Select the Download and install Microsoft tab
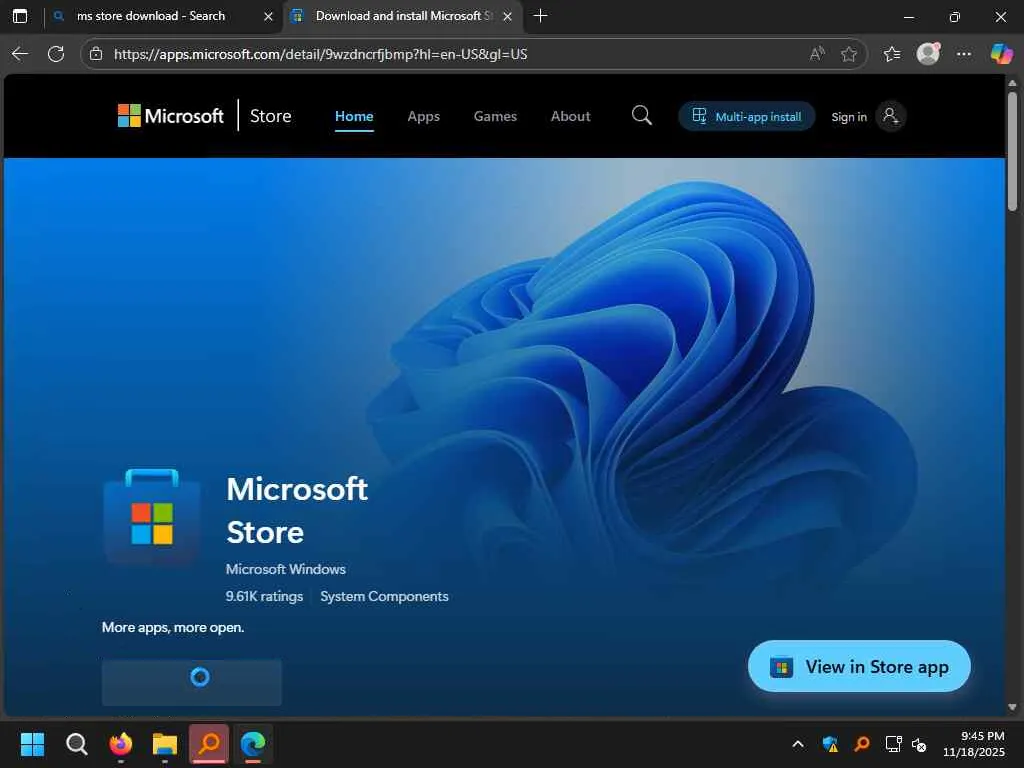This screenshot has width=1024, height=768. [x=402, y=16]
